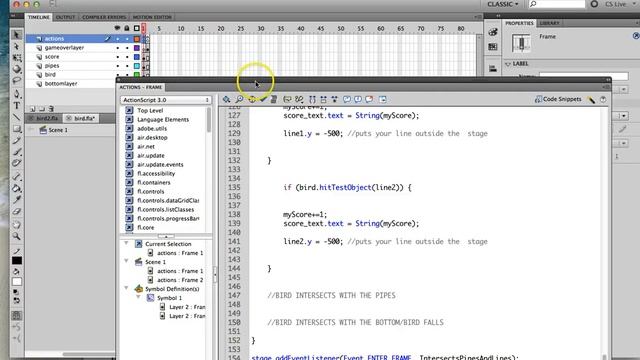Toggle visibility dot of pipes layer
Viewport: 640px width, 360px height.
118,66
